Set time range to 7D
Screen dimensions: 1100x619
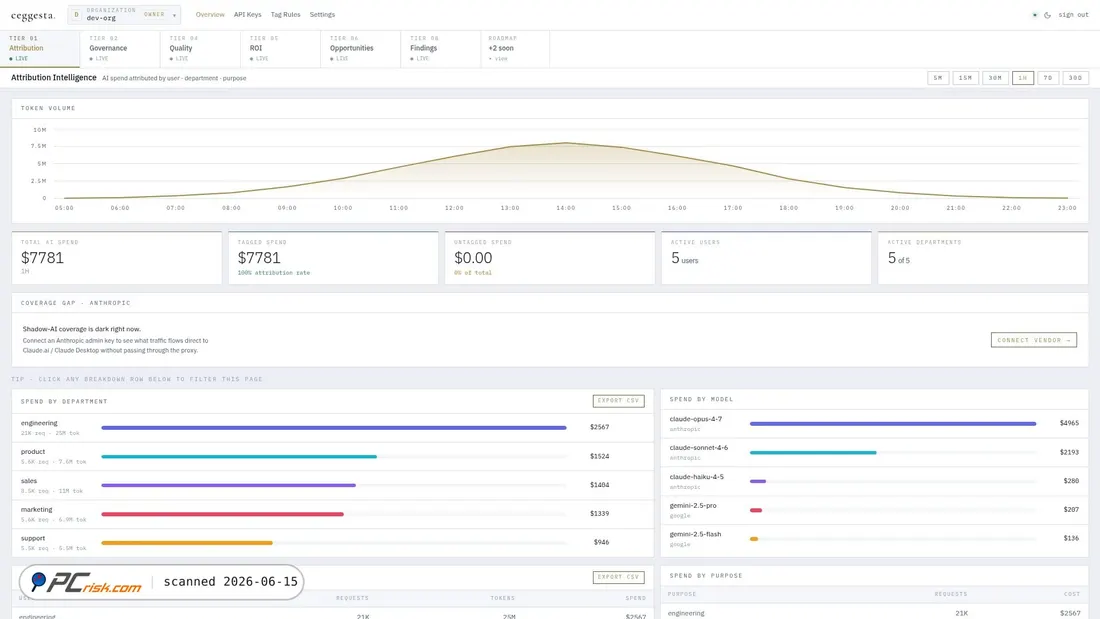click(x=1048, y=78)
